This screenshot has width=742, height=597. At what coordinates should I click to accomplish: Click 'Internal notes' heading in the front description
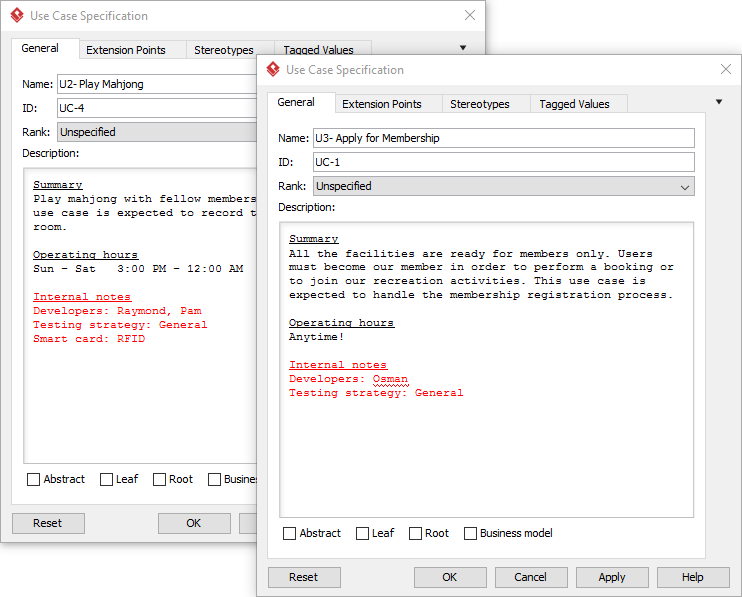338,365
